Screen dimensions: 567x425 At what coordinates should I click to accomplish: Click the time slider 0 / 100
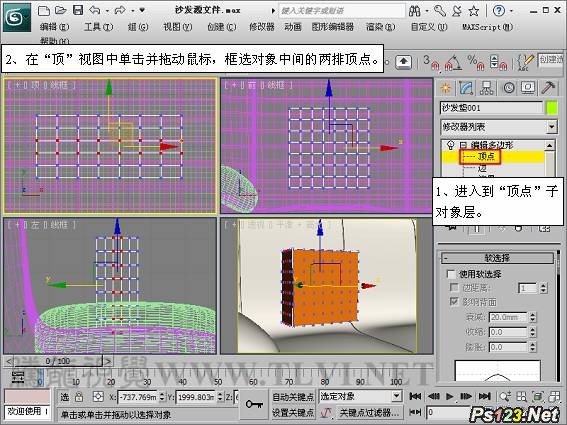click(x=58, y=361)
